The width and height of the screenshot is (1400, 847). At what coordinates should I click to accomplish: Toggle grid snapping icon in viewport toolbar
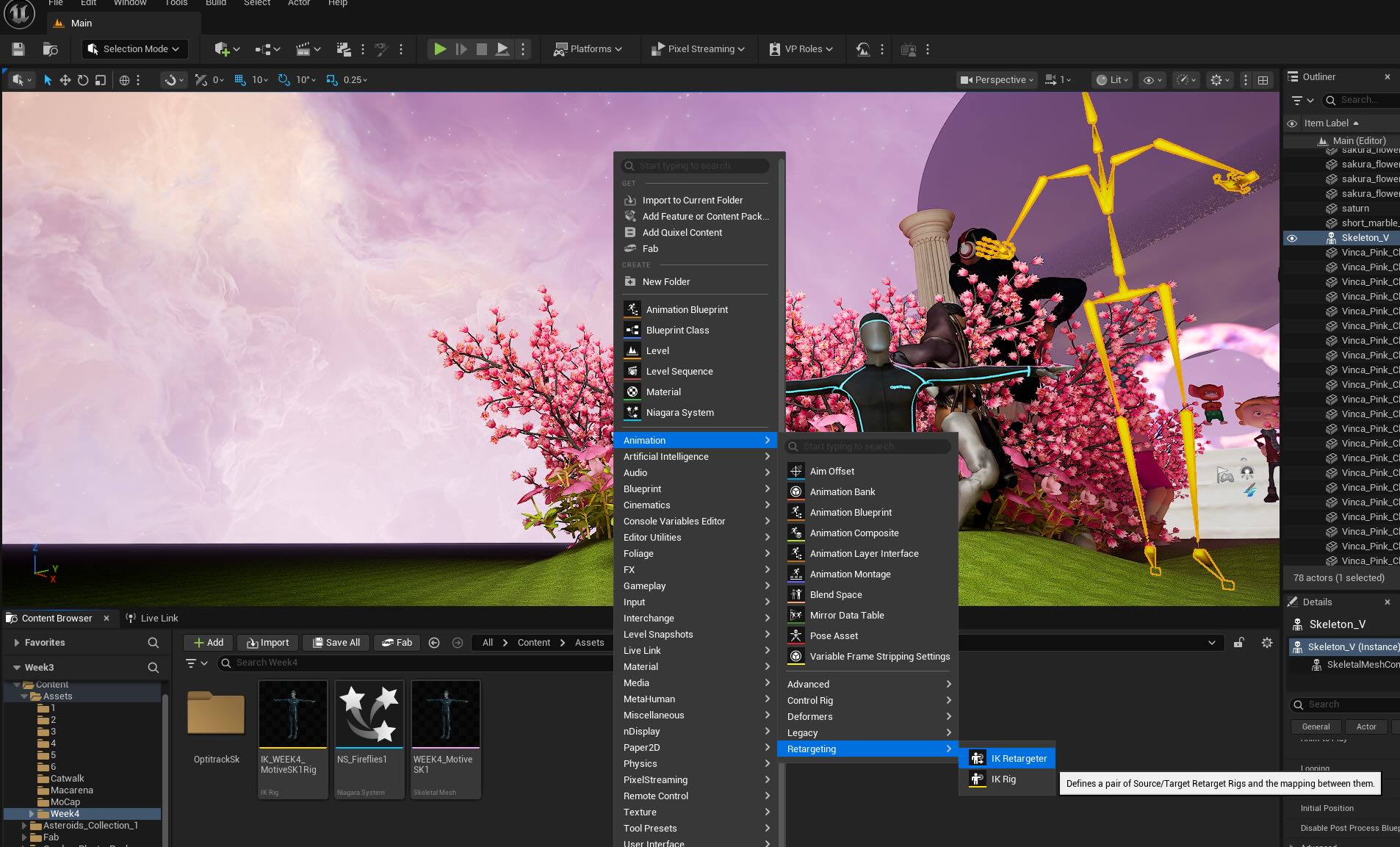click(239, 80)
